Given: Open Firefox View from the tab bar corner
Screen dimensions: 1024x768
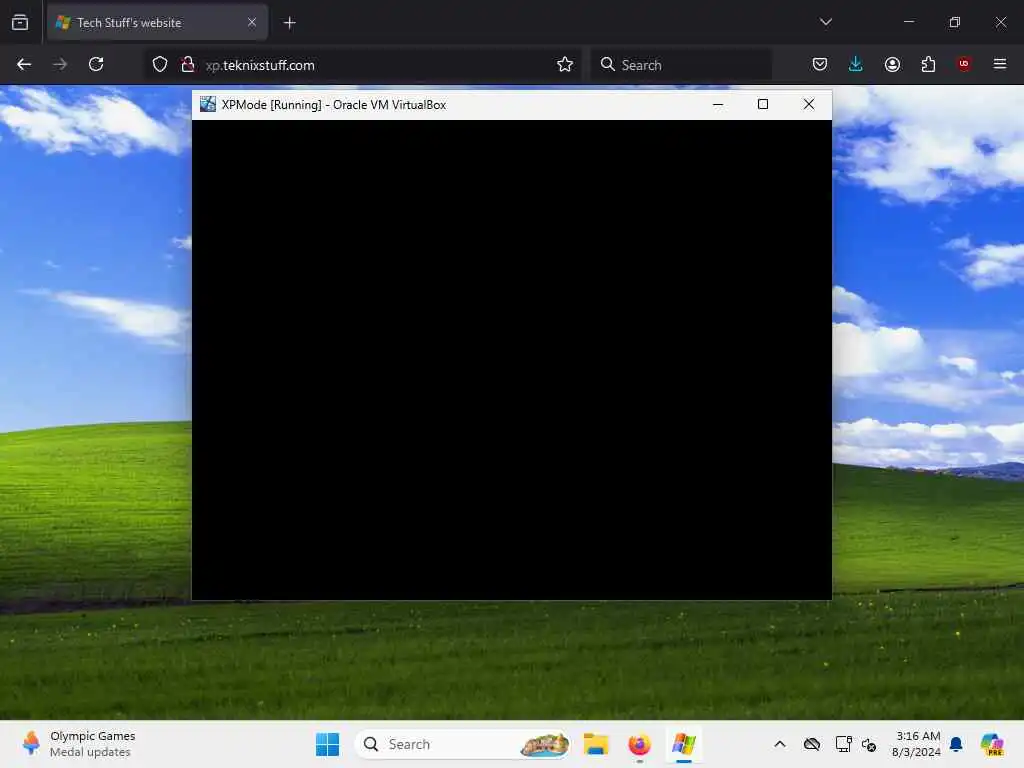Looking at the screenshot, I should (20, 22).
